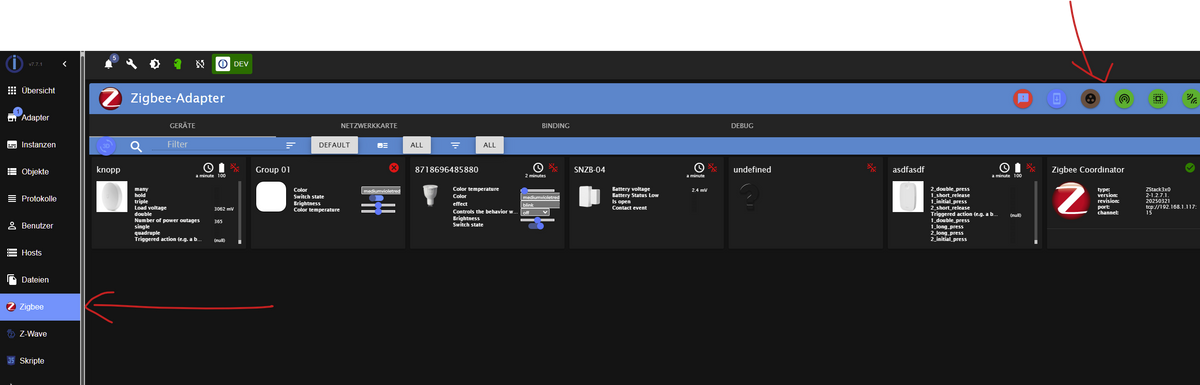Click the filter list icon
The image size is (1200, 385).
[455, 146]
